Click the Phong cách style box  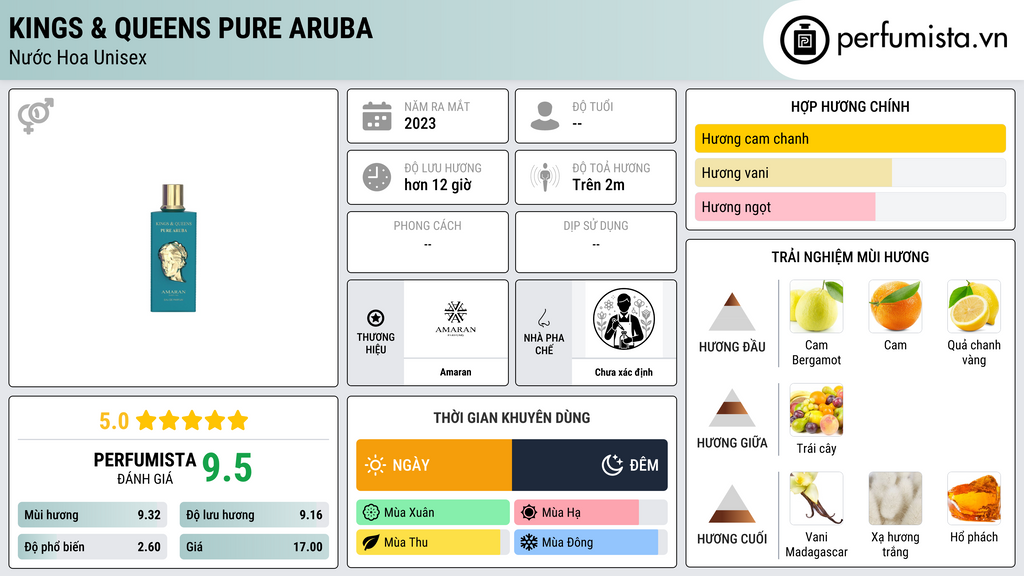click(x=428, y=242)
